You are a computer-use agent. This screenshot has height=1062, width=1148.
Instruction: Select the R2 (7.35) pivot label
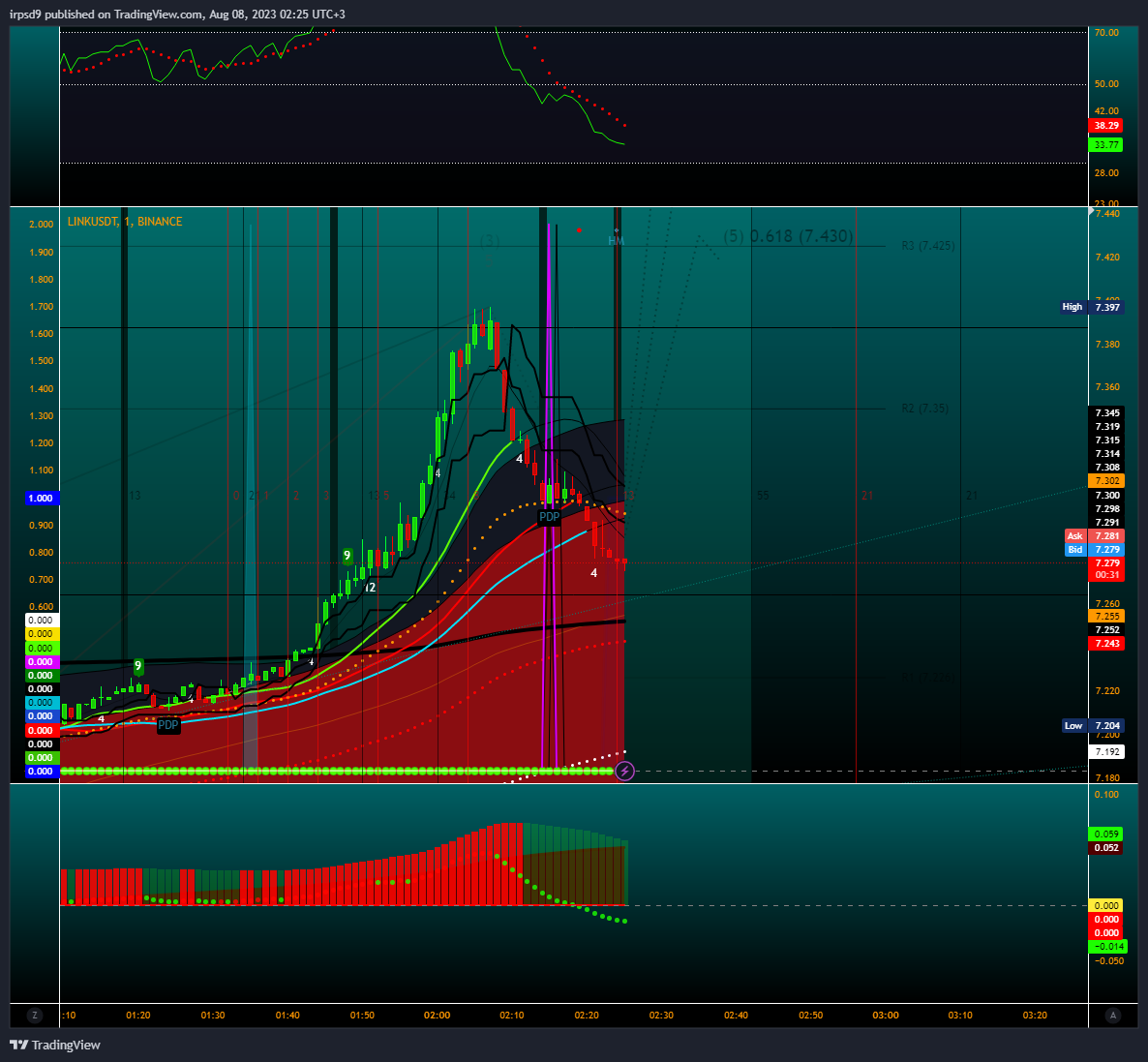pyautogui.click(x=924, y=409)
